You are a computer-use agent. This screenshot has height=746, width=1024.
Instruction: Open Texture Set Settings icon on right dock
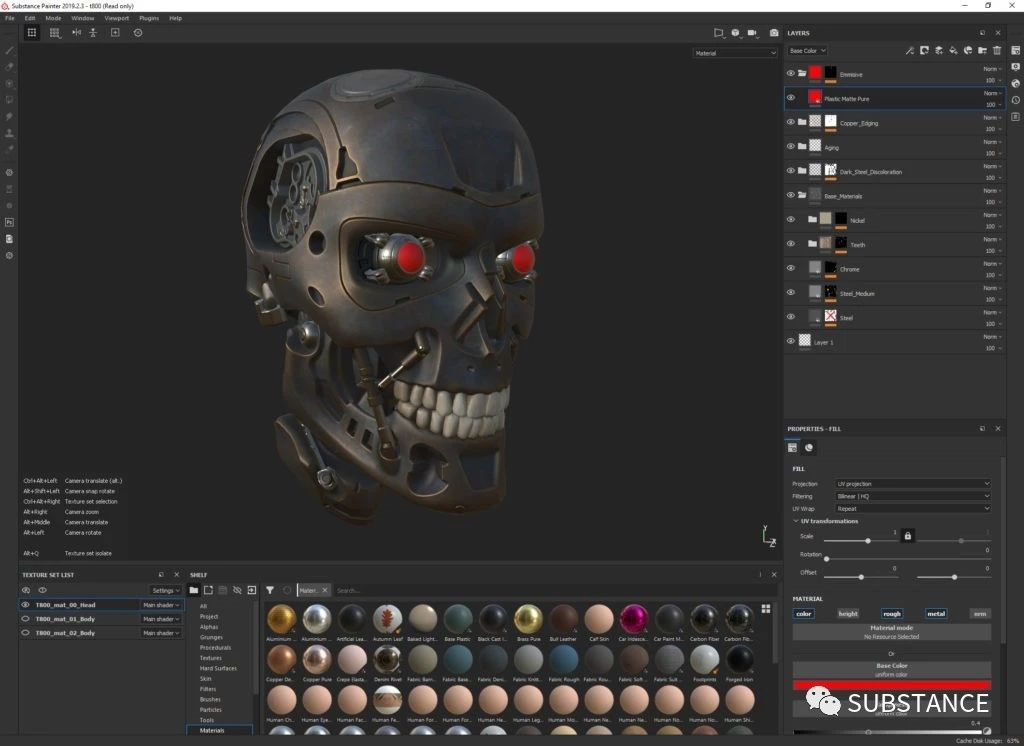[x=1016, y=50]
